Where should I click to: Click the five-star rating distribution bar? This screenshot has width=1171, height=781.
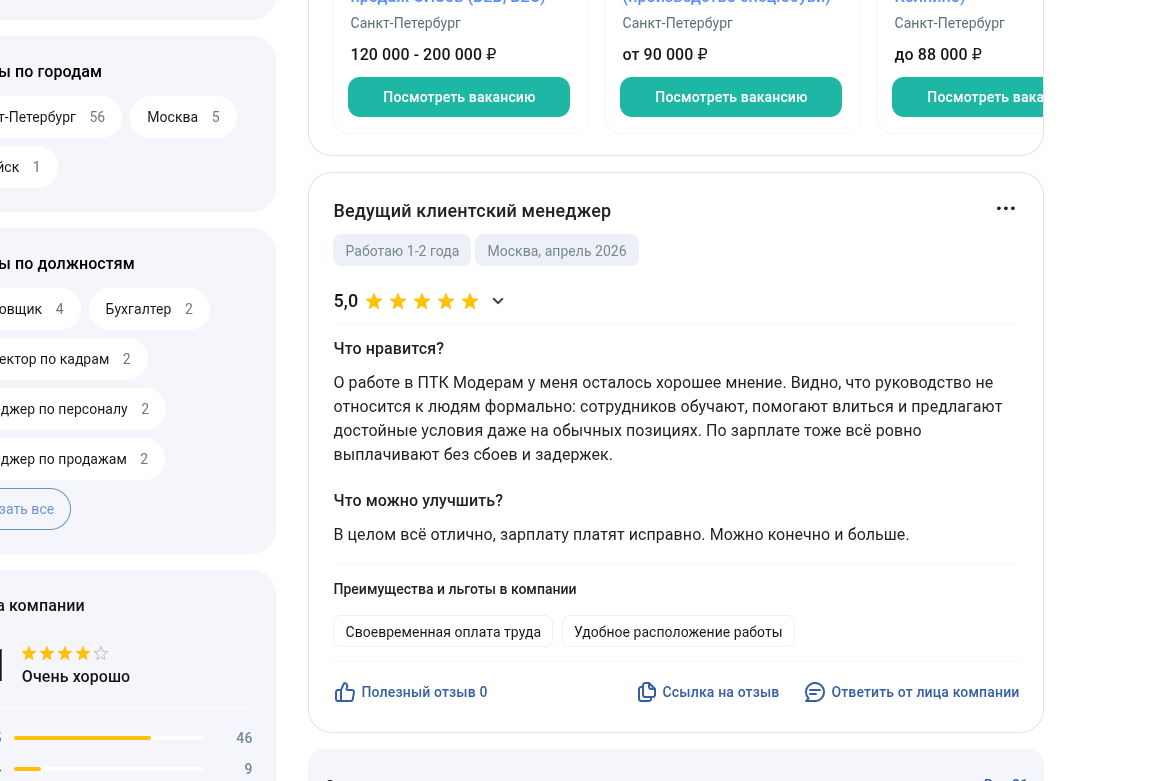tap(108, 738)
